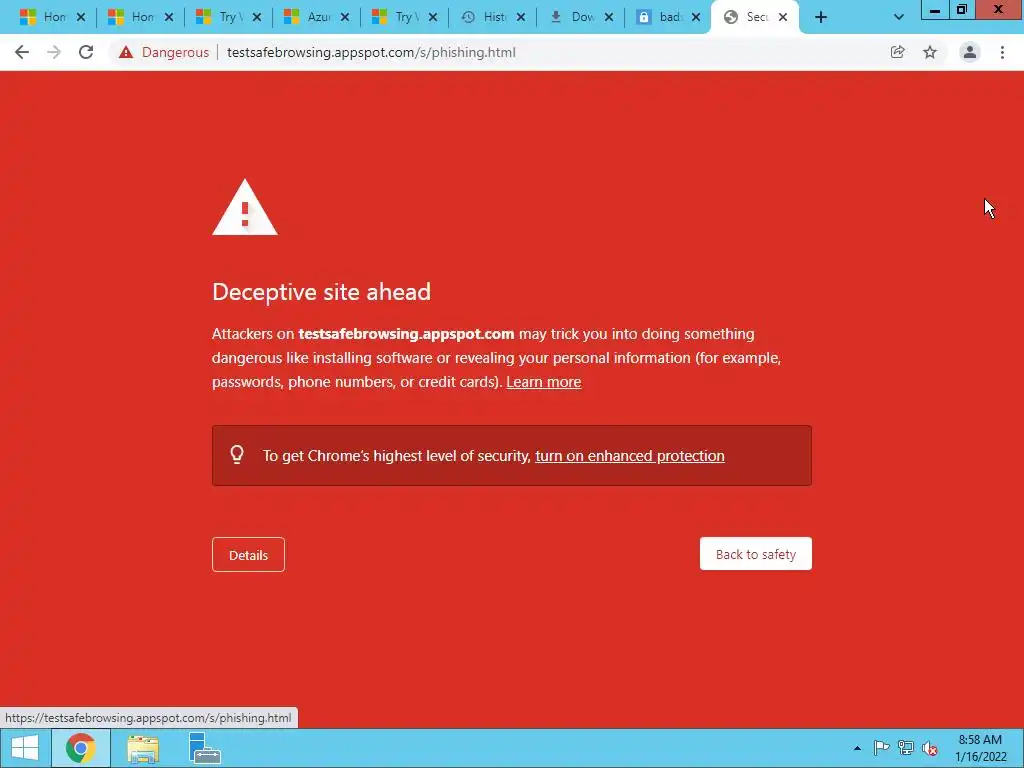Viewport: 1024px width, 768px height.
Task: Click the 'Deceptive site ahead' heading
Action: pos(321,292)
